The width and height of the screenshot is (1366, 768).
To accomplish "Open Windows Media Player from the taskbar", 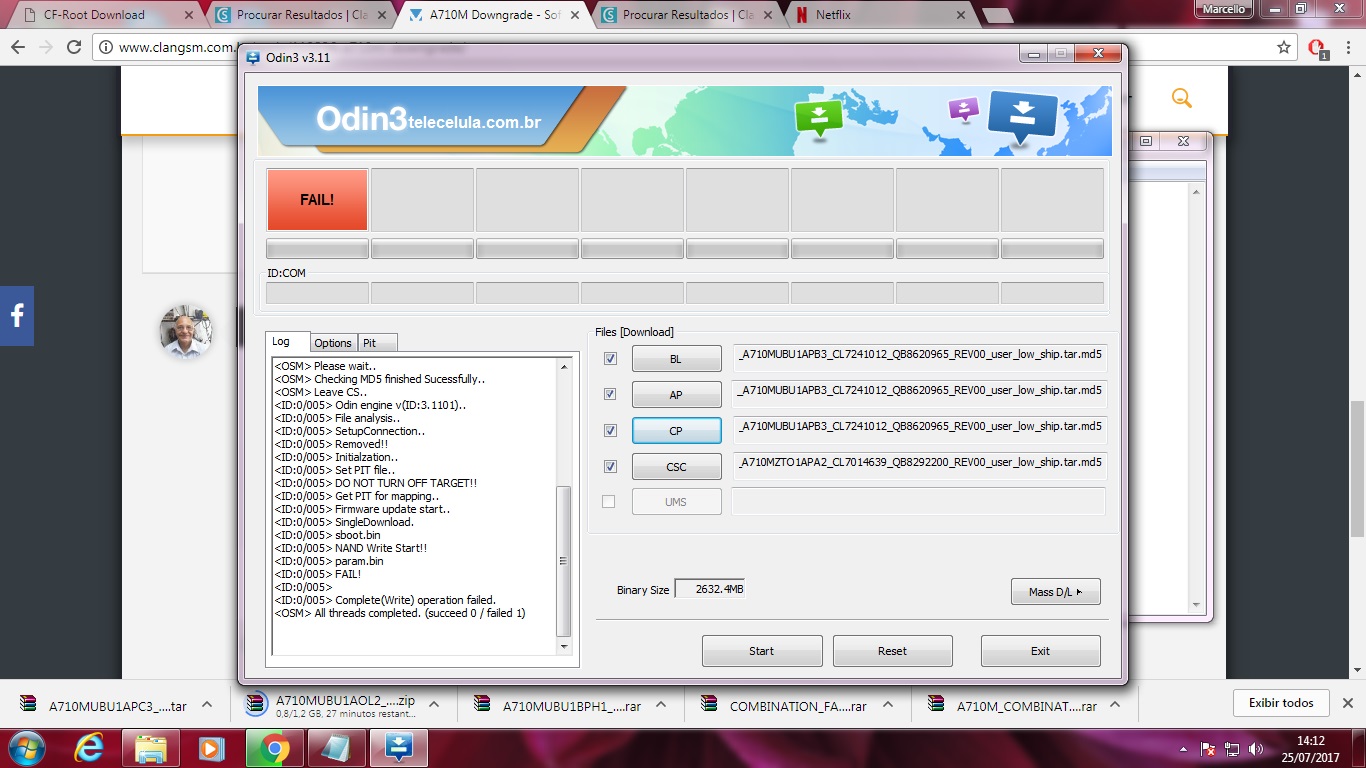I will (211, 748).
